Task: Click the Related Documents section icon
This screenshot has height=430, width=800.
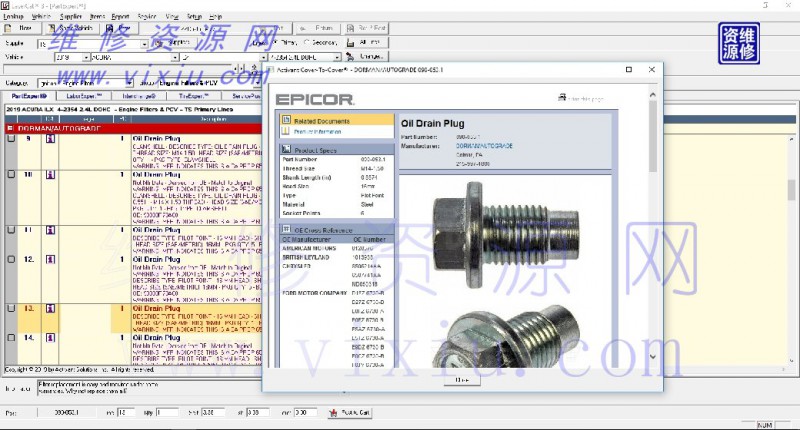Action: (x=286, y=120)
